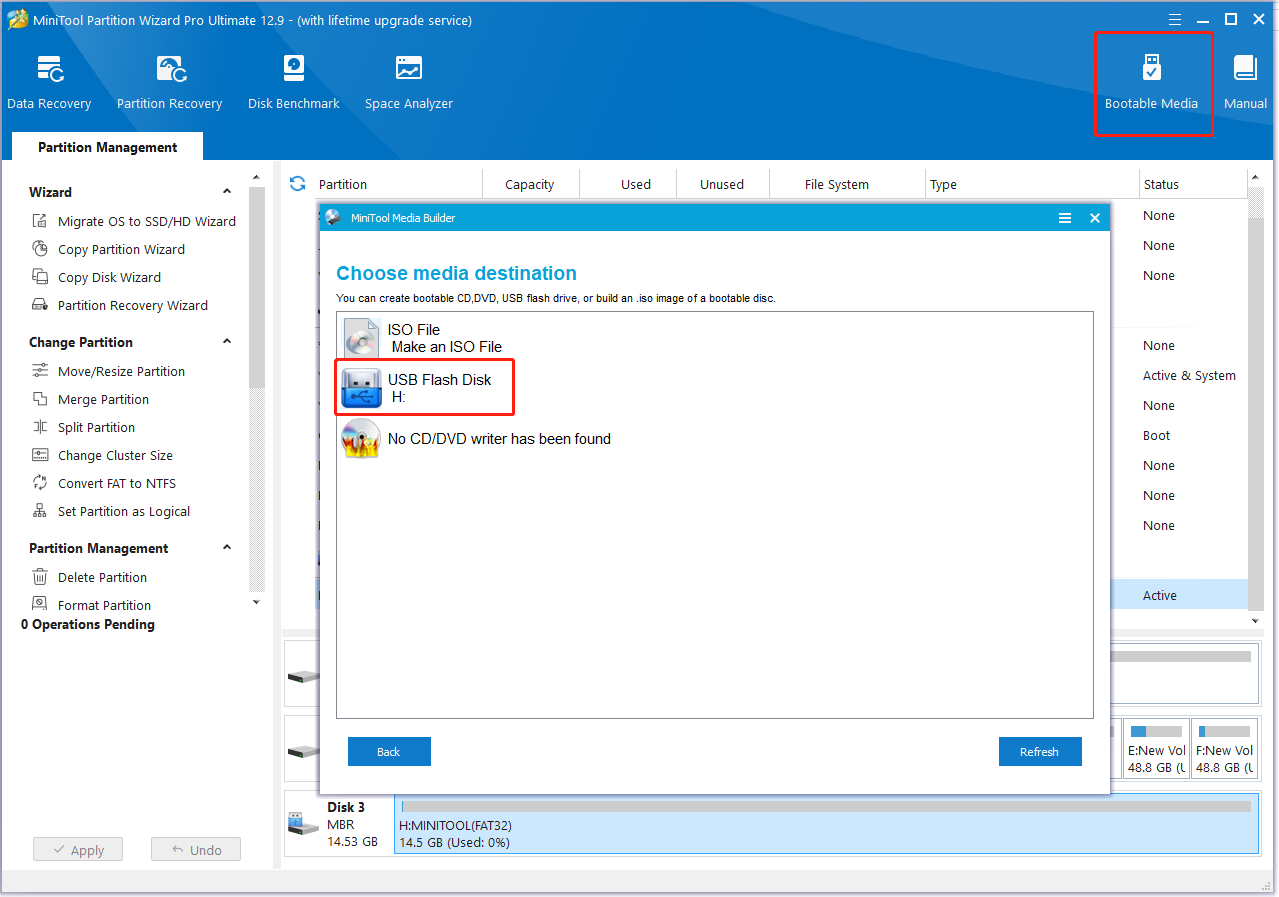The image size is (1279, 897).
Task: Choose Convert FAT to NTFS
Action: 104,483
